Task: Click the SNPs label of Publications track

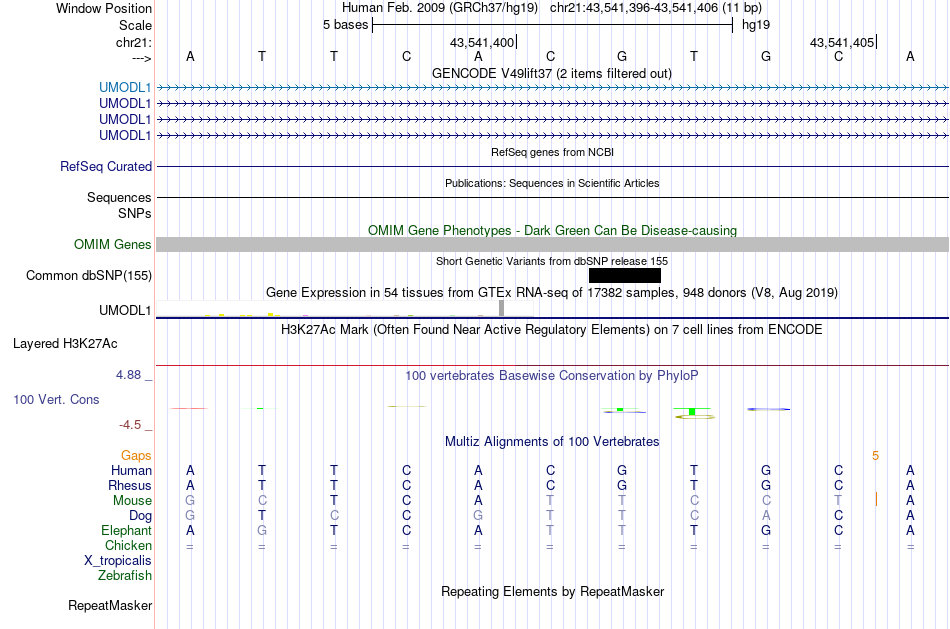Action: pos(135,213)
